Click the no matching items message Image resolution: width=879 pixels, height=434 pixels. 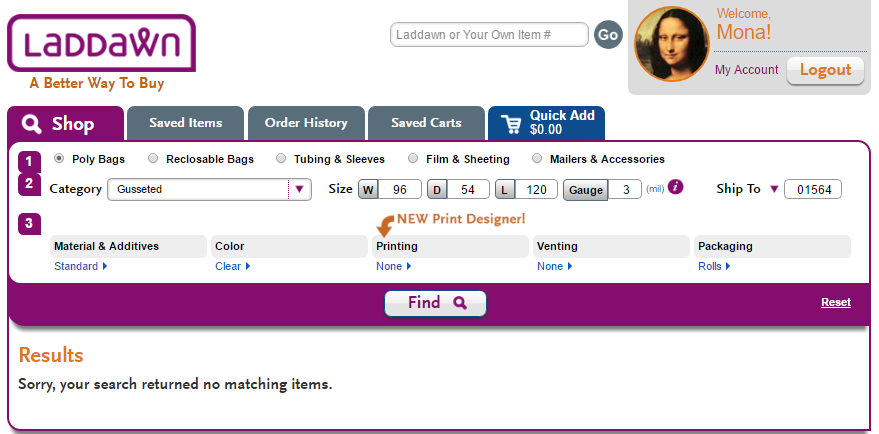pyautogui.click(x=175, y=385)
